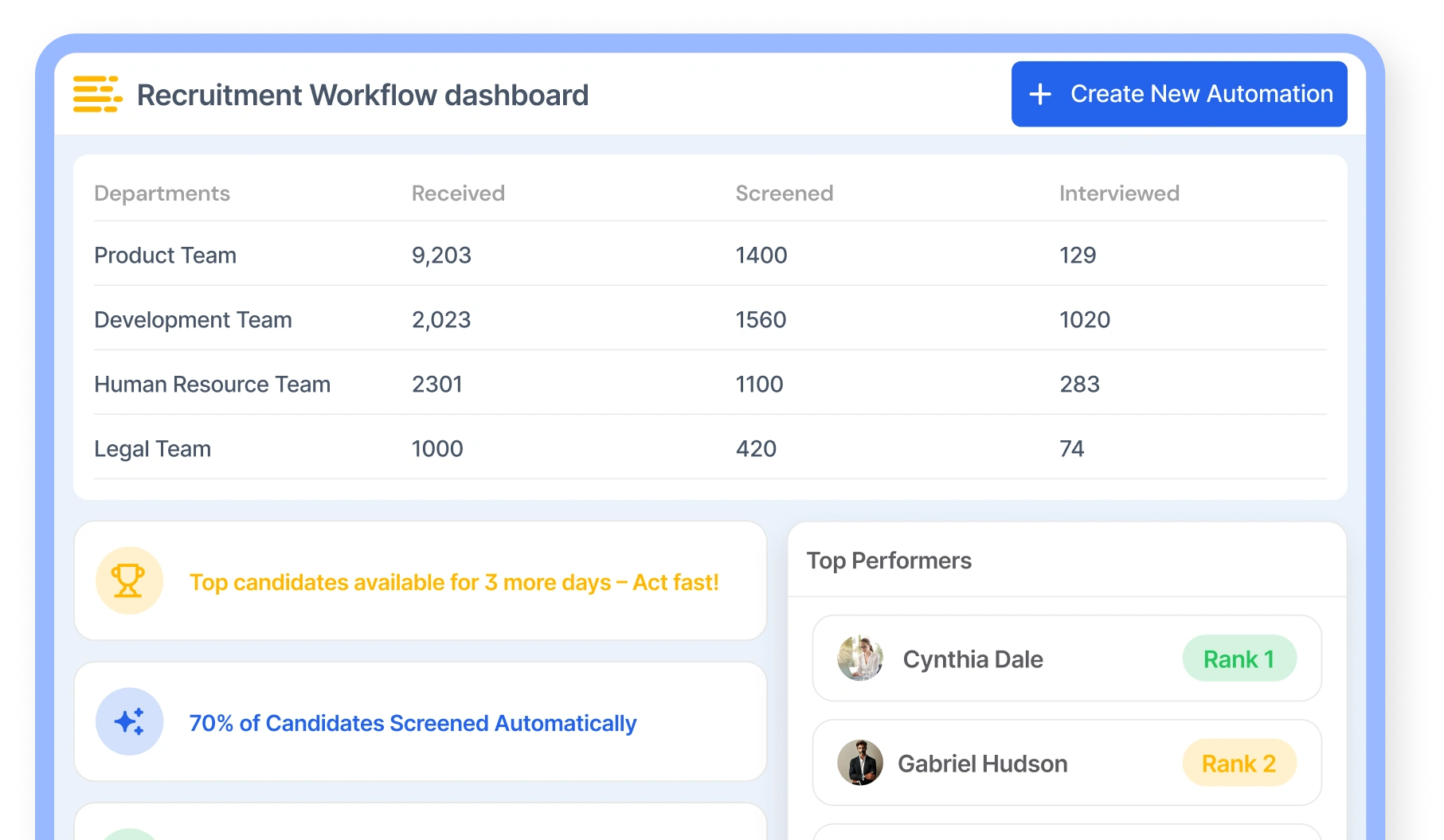The image size is (1444, 840).
Task: Click the yellow dashboard logo icon
Action: coord(97,94)
